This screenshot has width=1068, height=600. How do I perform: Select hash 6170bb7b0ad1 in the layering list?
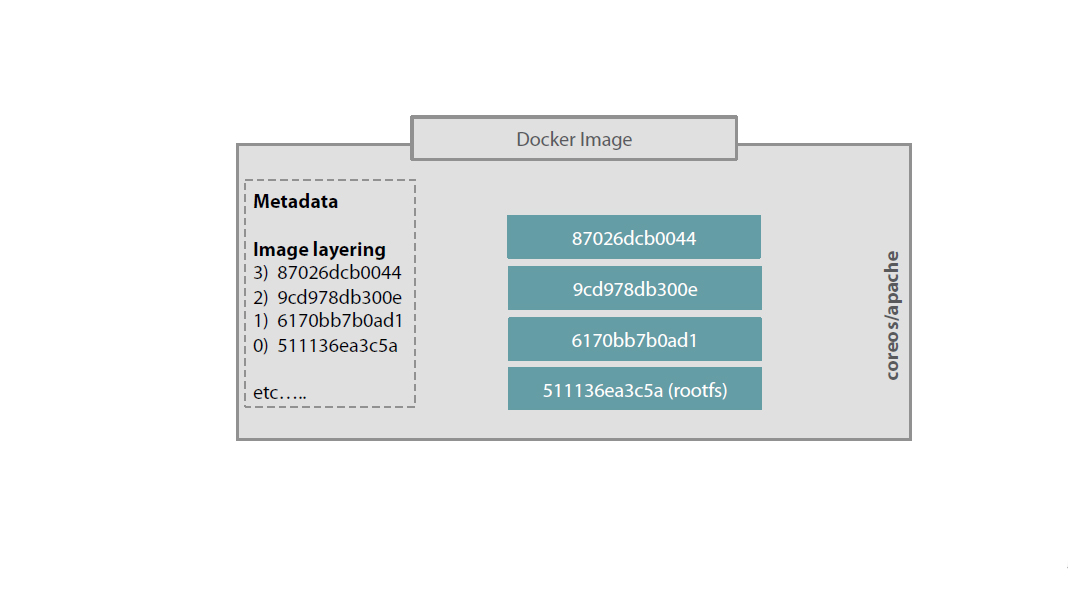(346, 321)
